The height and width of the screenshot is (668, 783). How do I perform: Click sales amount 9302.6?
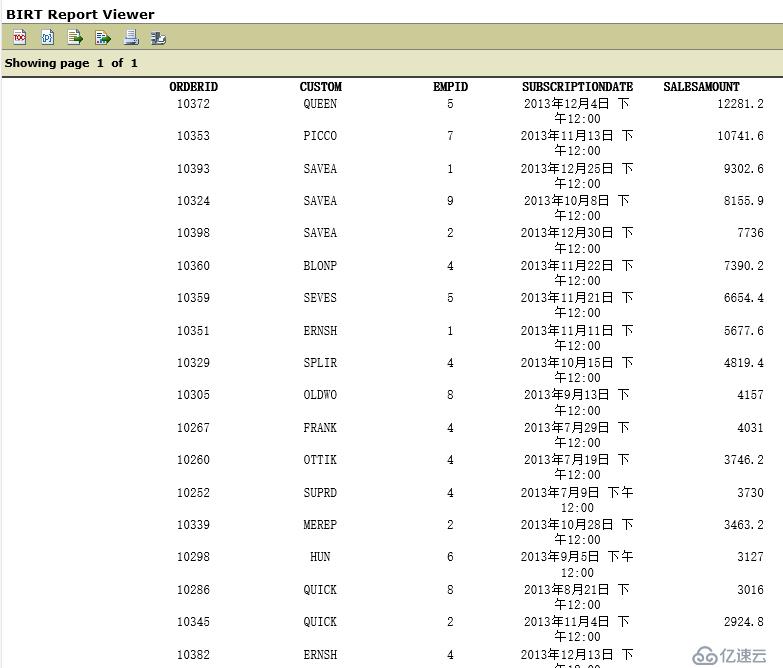click(x=744, y=169)
